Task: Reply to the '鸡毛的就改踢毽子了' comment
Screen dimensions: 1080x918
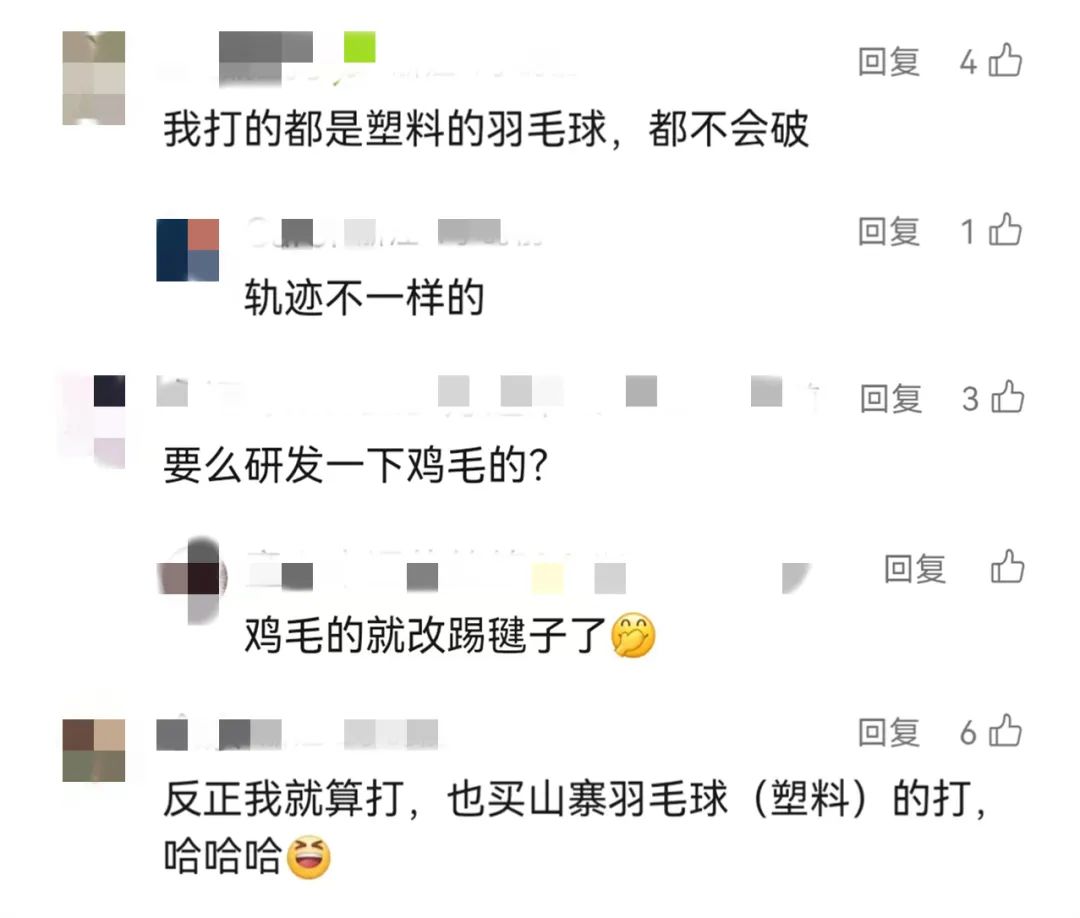Action: [x=915, y=569]
